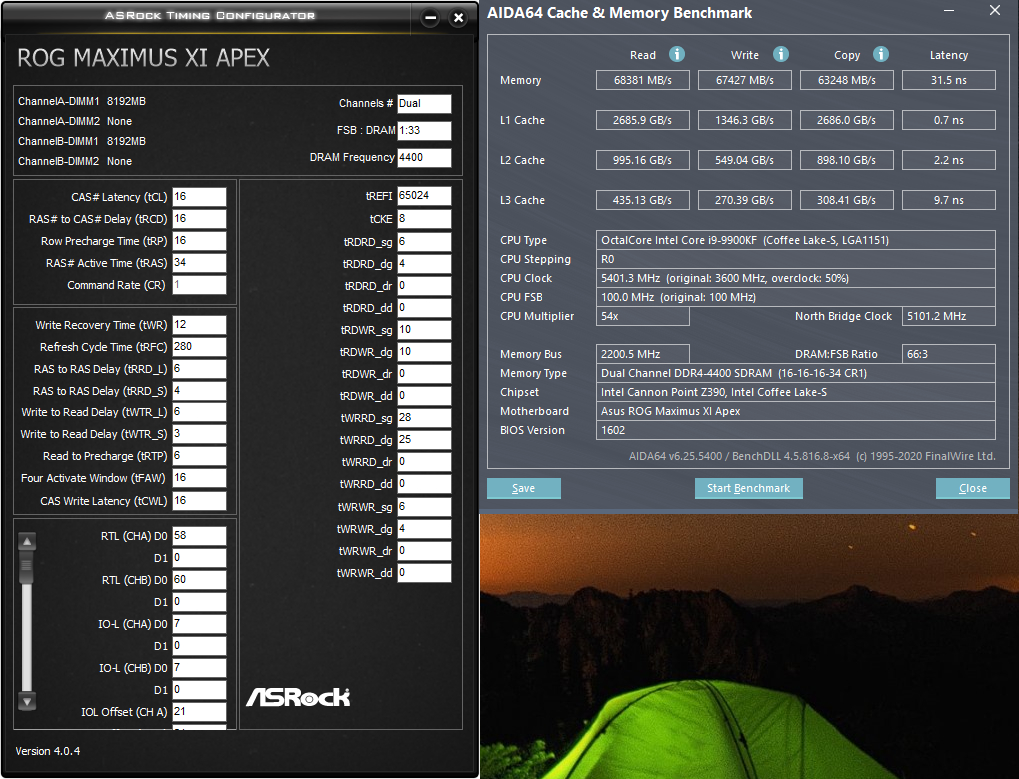The width and height of the screenshot is (1019, 779).
Task: Click the DRAM:FSB Ratio value 66:3
Action: click(x=948, y=354)
